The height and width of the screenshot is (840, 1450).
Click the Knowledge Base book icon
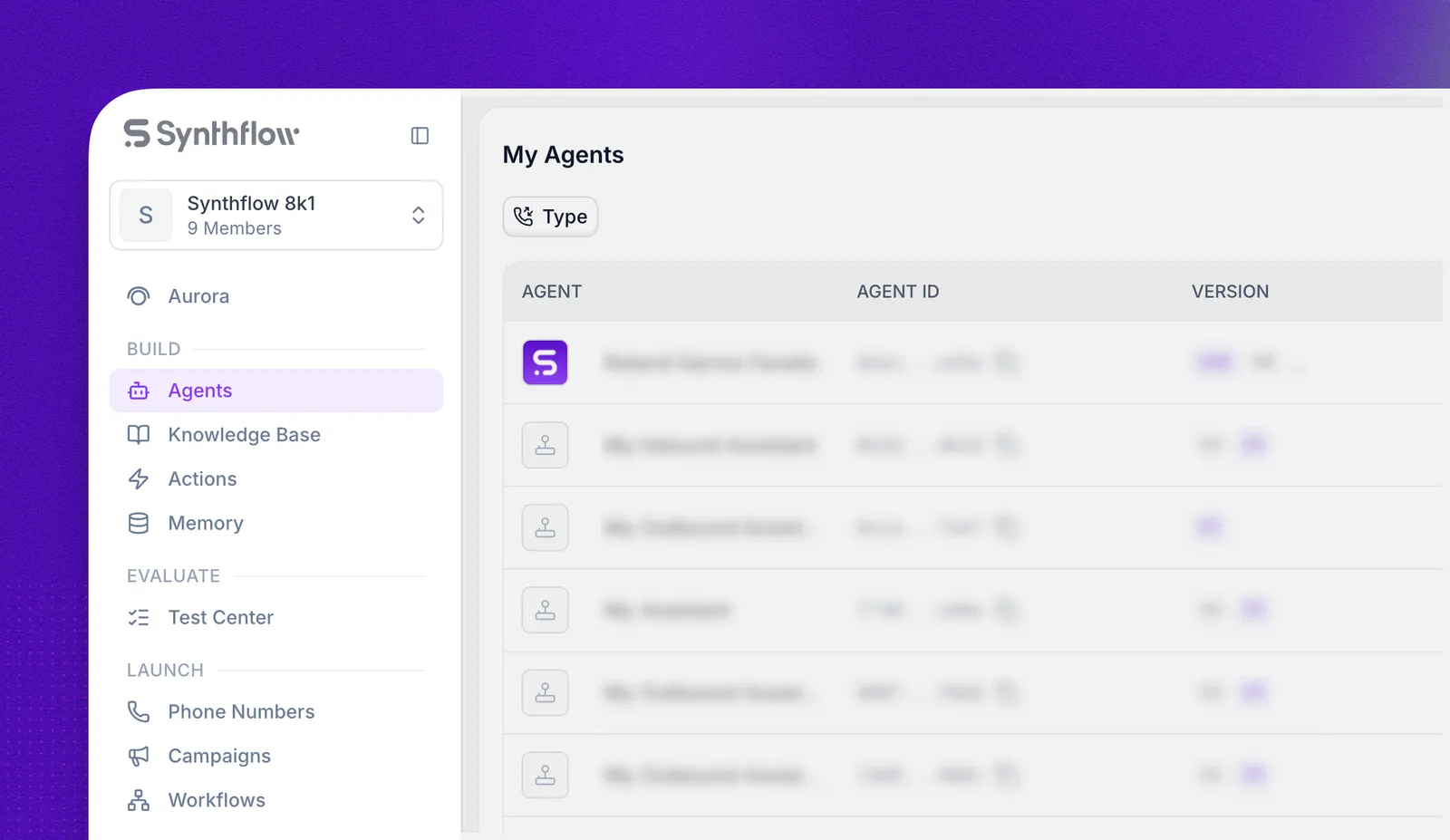coord(139,435)
